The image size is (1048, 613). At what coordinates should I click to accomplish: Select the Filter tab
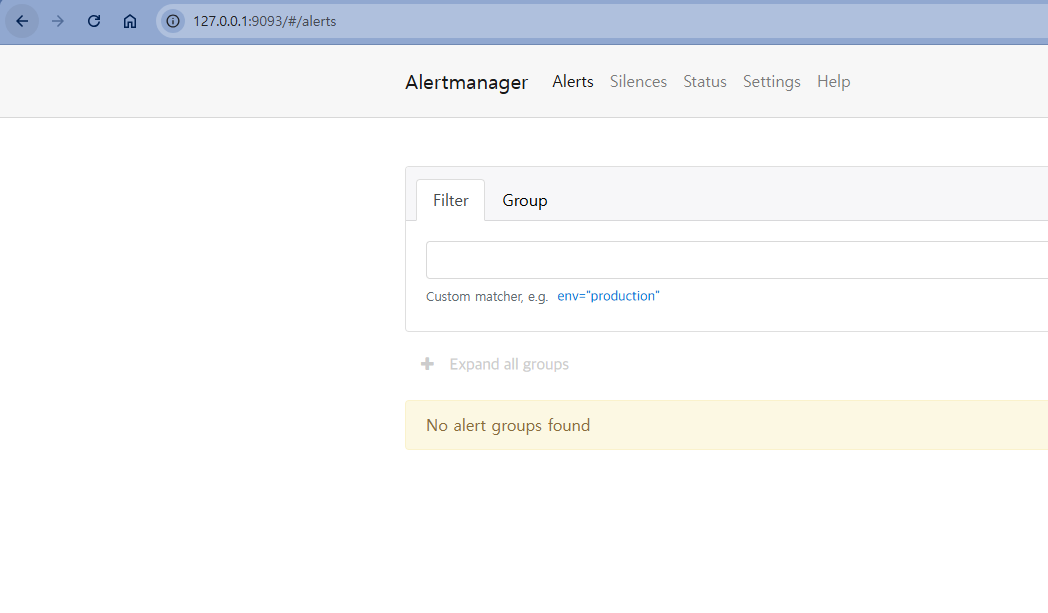click(x=450, y=200)
